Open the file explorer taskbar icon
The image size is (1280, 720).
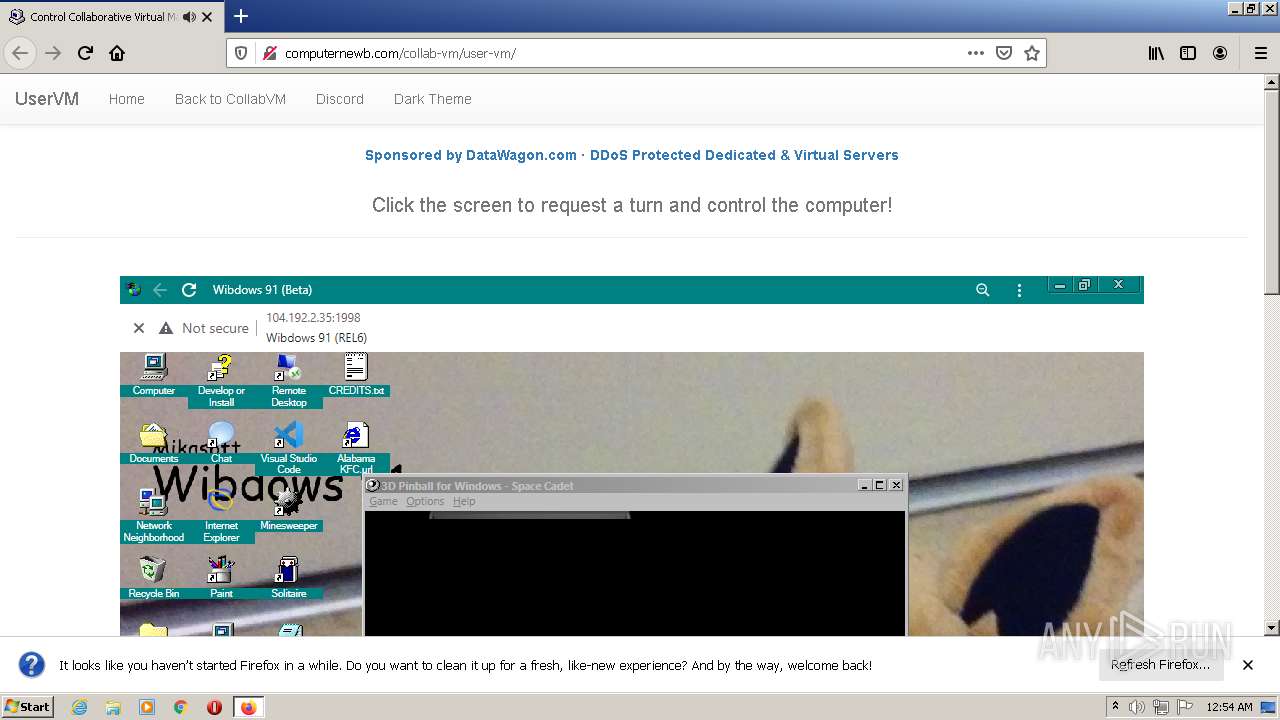point(113,707)
